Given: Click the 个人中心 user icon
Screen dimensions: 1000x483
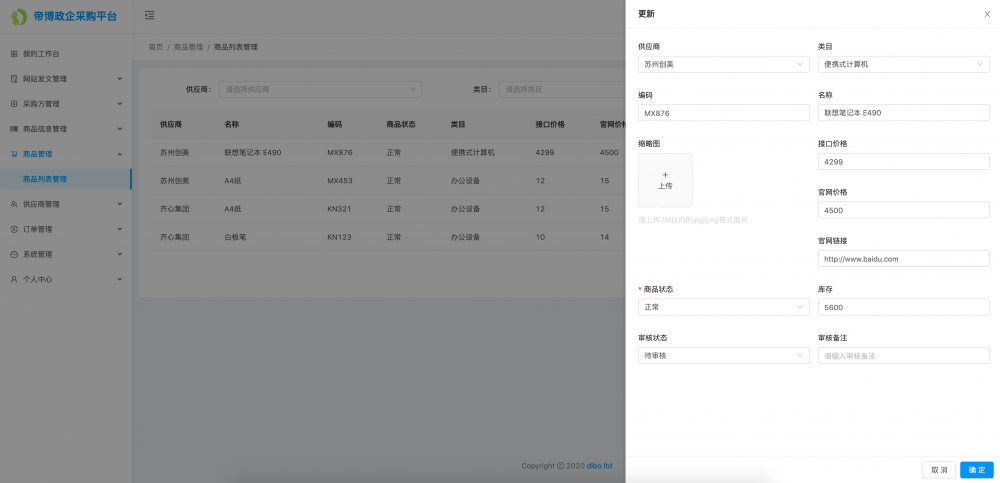Looking at the screenshot, I should (x=14, y=279).
